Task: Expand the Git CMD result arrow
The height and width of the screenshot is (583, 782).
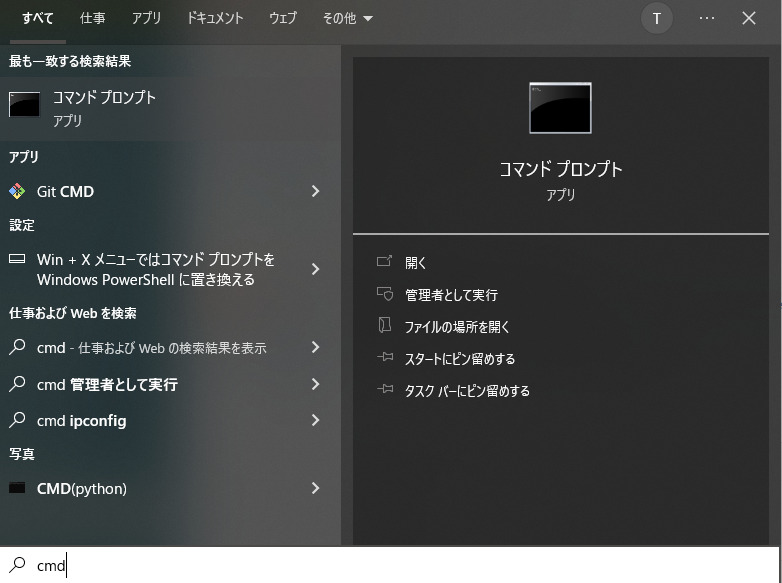Action: click(x=315, y=191)
